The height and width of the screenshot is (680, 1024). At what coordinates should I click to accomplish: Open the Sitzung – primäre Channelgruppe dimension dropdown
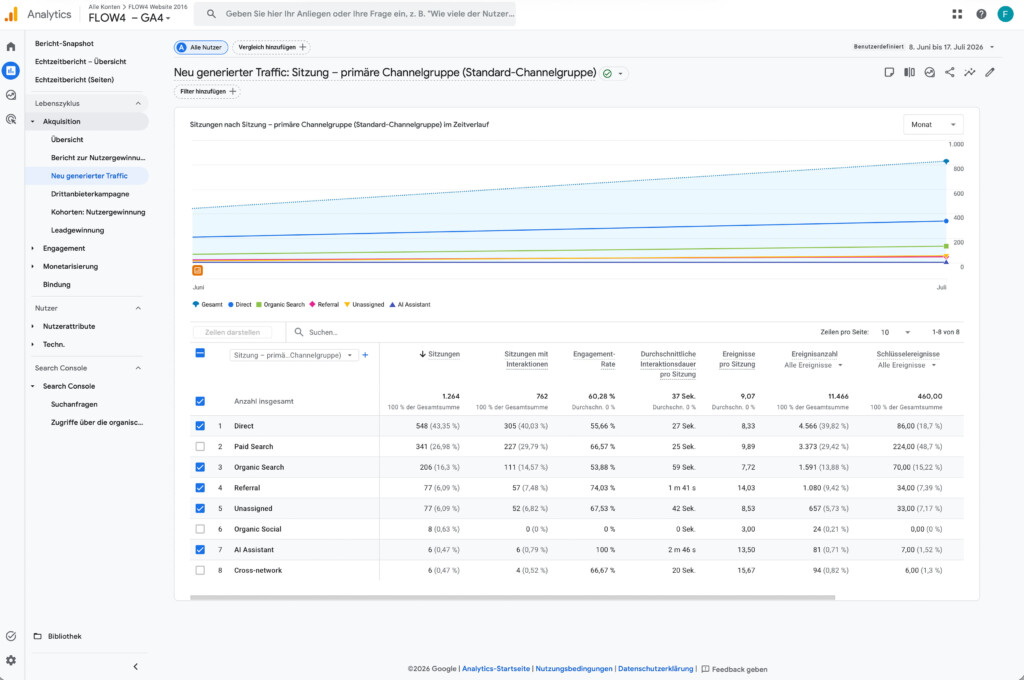[293, 355]
